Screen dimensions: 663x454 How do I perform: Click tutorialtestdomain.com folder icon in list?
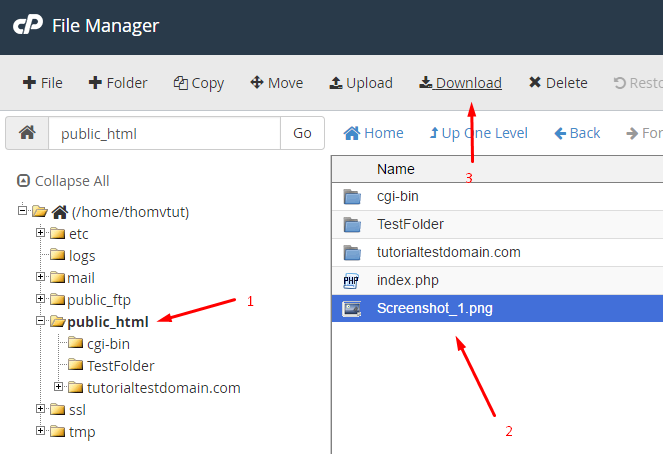coord(352,252)
